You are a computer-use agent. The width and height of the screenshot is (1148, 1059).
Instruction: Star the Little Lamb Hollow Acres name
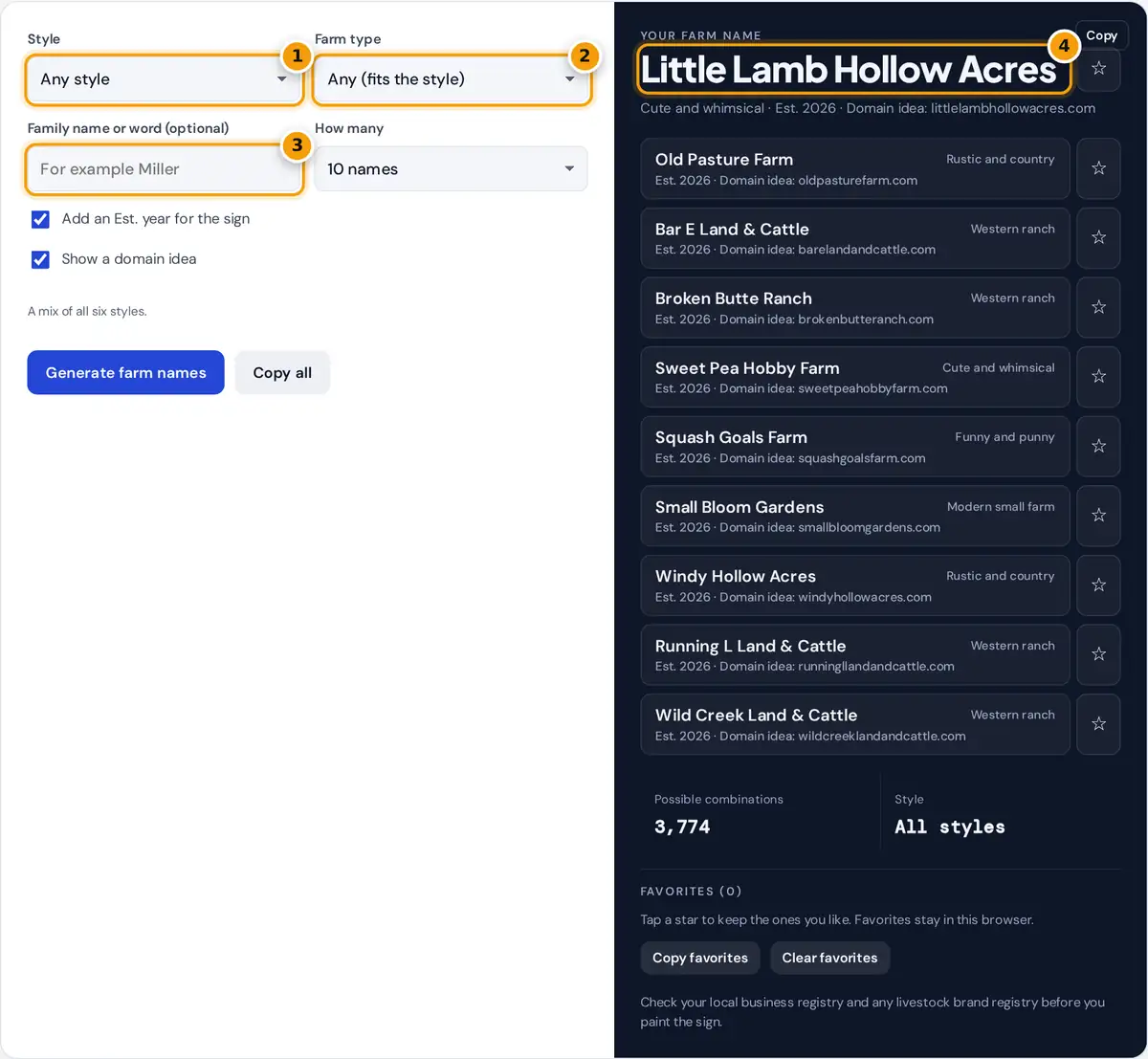[x=1098, y=69]
